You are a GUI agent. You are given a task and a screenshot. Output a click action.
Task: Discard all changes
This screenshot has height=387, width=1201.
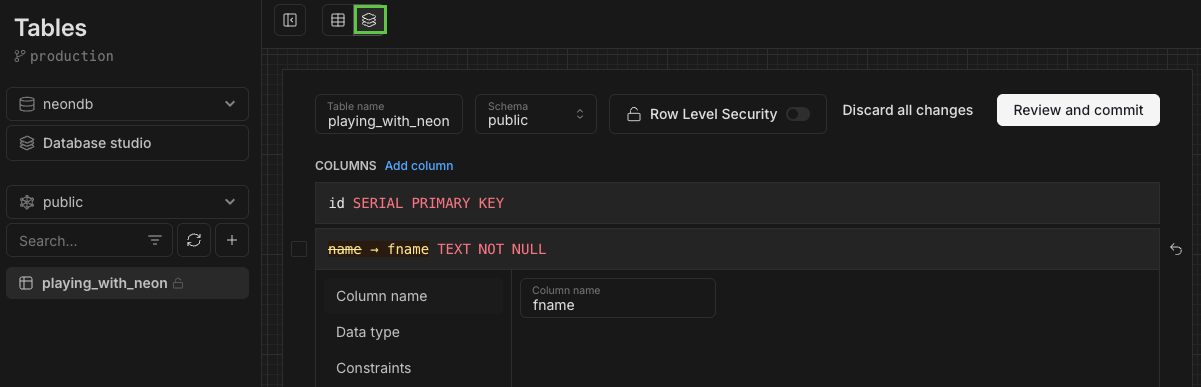coord(908,110)
